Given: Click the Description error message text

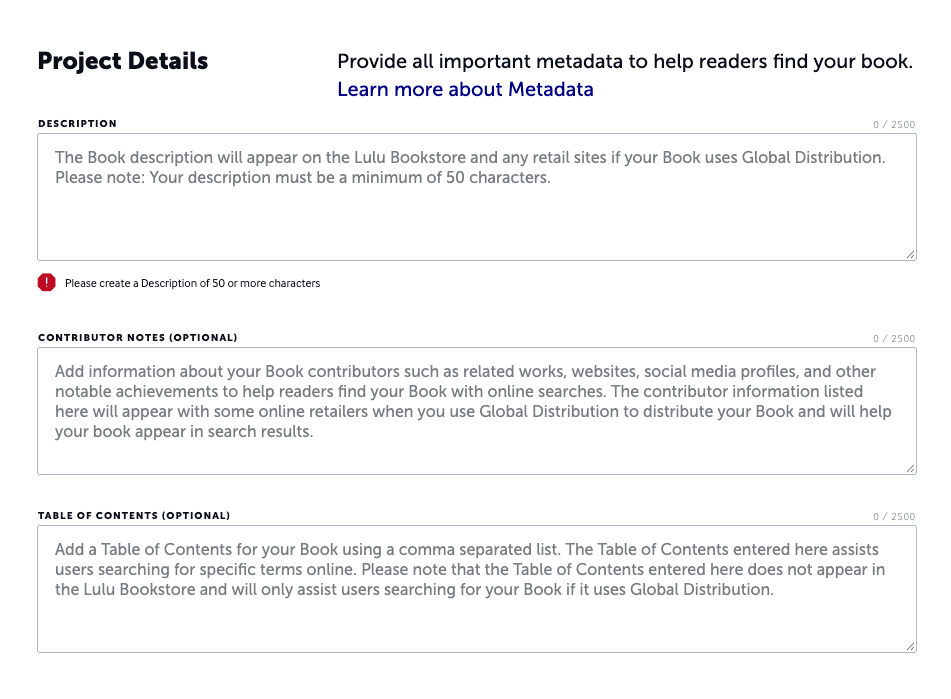Looking at the screenshot, I should tap(193, 283).
